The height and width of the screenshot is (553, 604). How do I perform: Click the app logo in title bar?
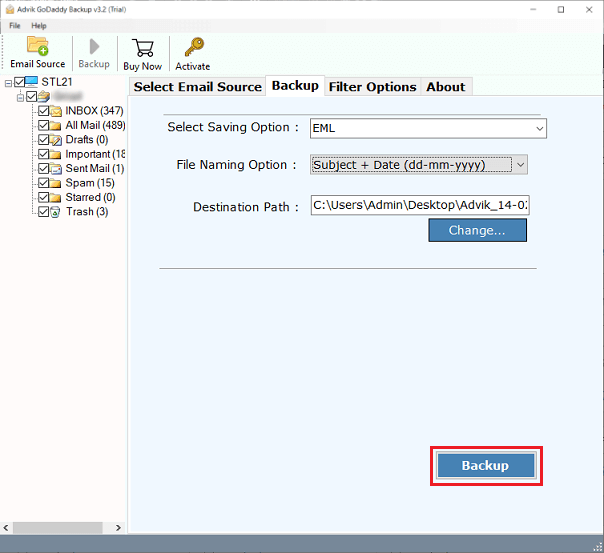pyautogui.click(x=10, y=9)
